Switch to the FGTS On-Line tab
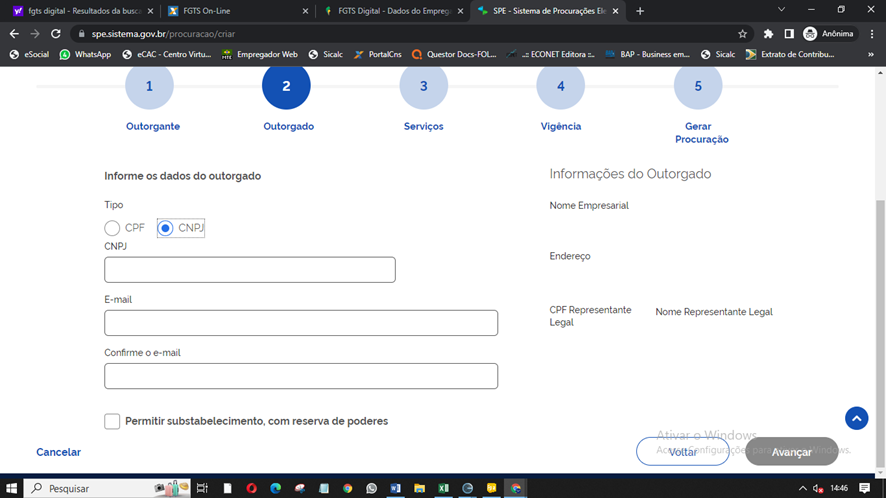The image size is (886, 498). tap(235, 11)
